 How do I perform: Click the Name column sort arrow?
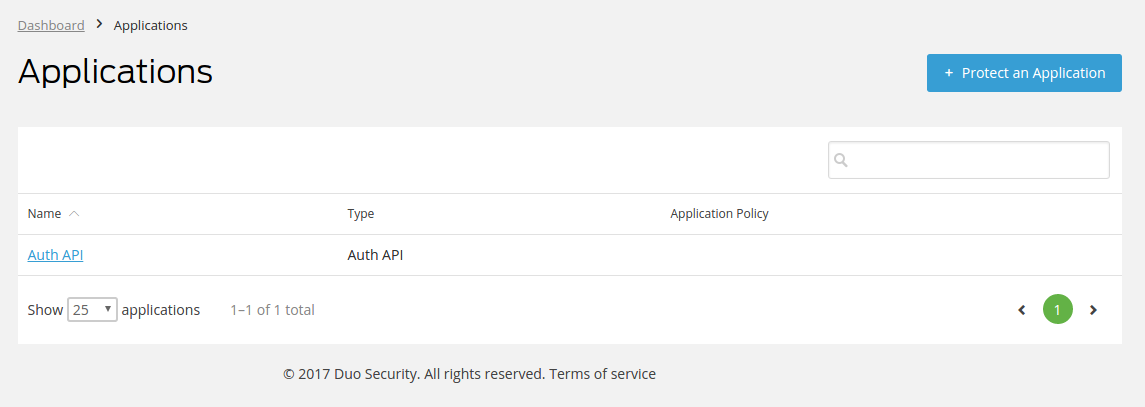(74, 214)
